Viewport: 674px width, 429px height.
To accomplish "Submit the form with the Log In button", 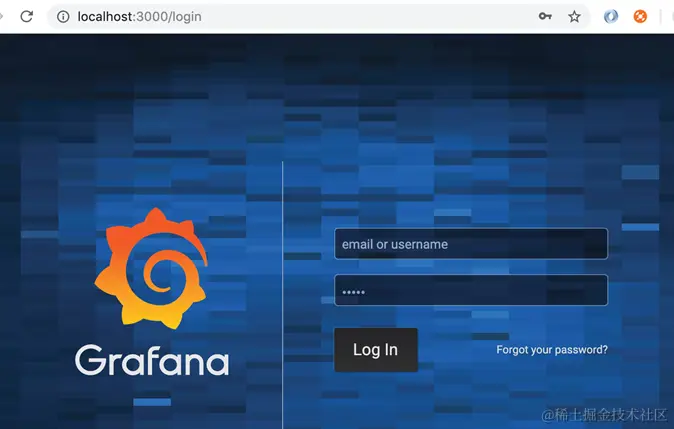I will (376, 350).
